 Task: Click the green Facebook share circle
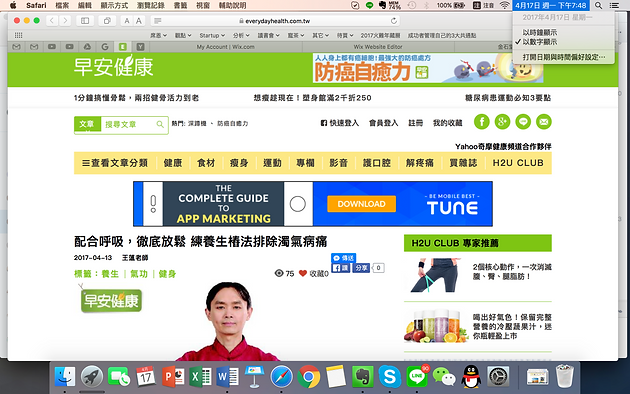(x=482, y=122)
